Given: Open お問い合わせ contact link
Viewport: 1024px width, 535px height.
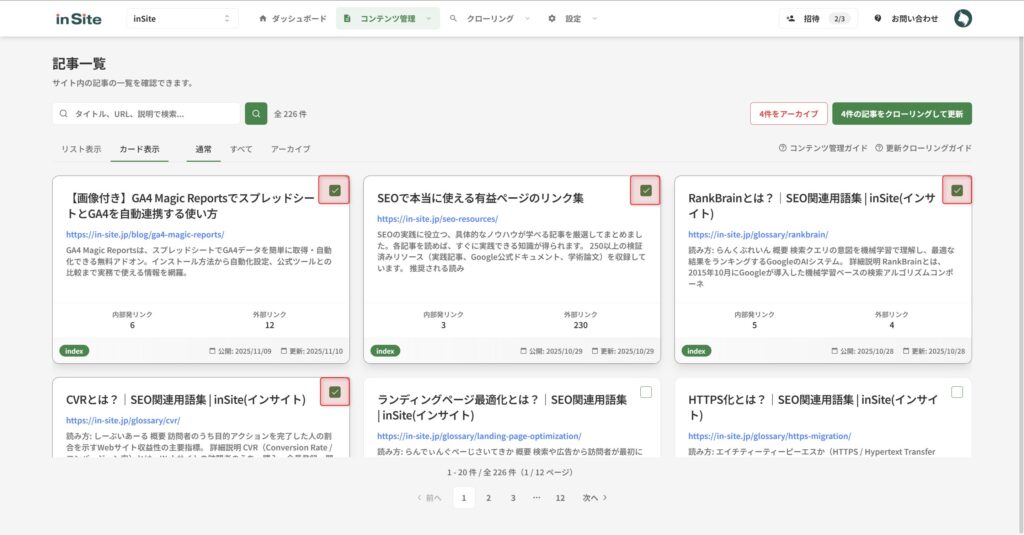Looking at the screenshot, I should (906, 19).
